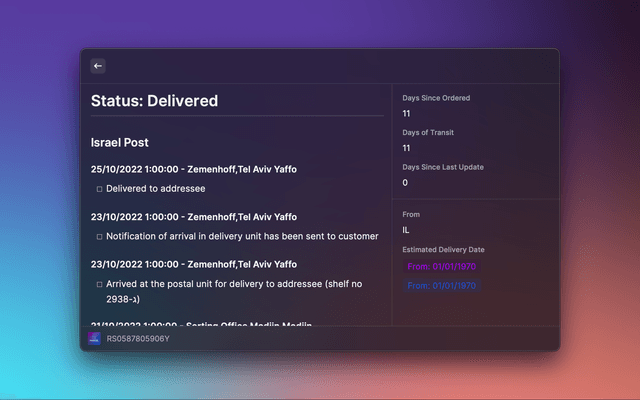Select the 25/10/2022 Zemenhoff event header
The height and width of the screenshot is (400, 640).
pos(193,169)
